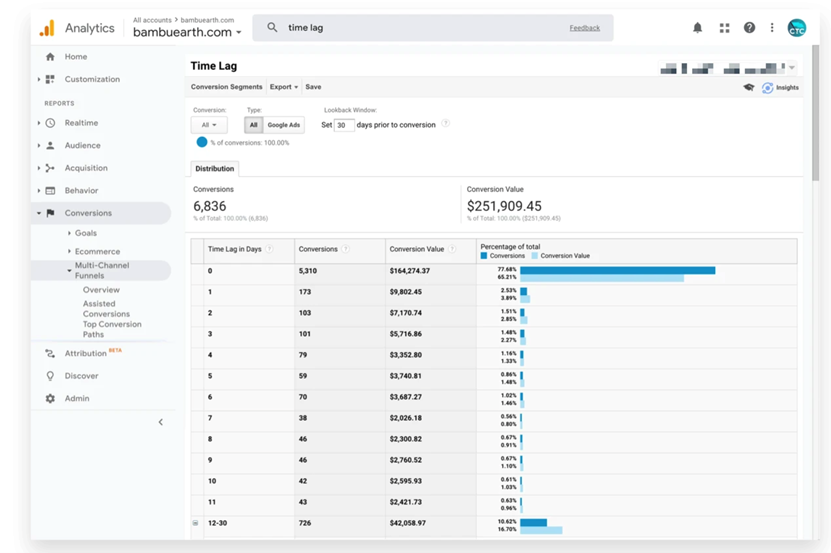Viewport: 831px width, 553px height.
Task: Open the apps grid icon
Action: (x=724, y=28)
